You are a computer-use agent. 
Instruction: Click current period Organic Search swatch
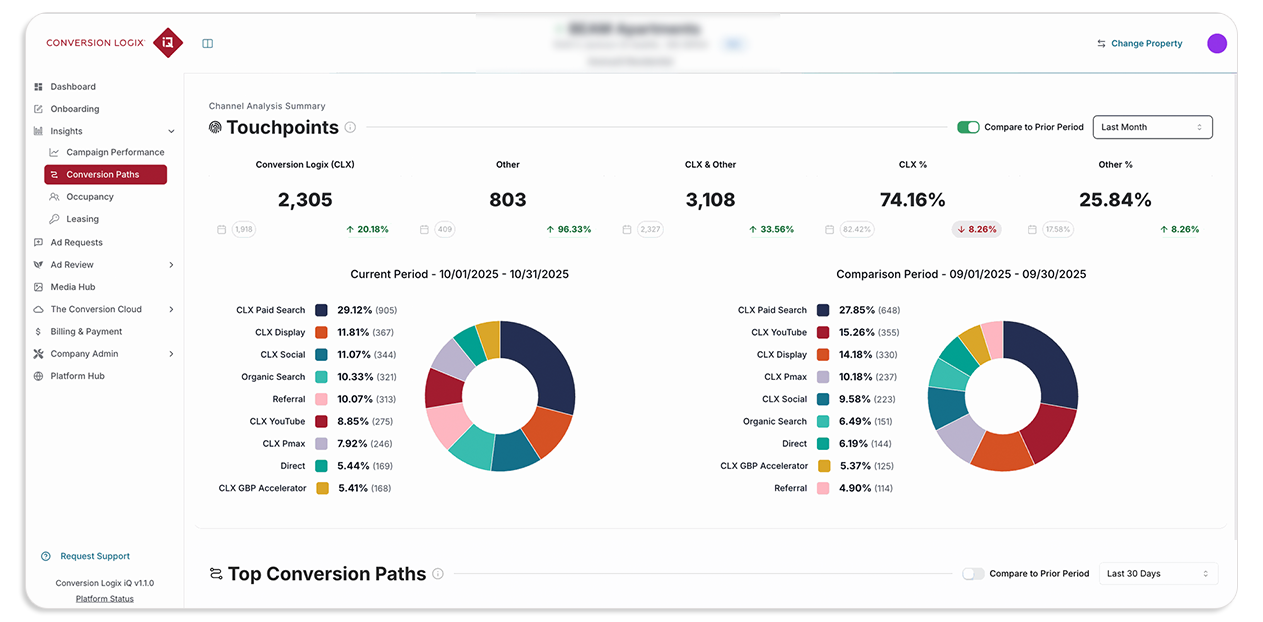[x=322, y=377]
